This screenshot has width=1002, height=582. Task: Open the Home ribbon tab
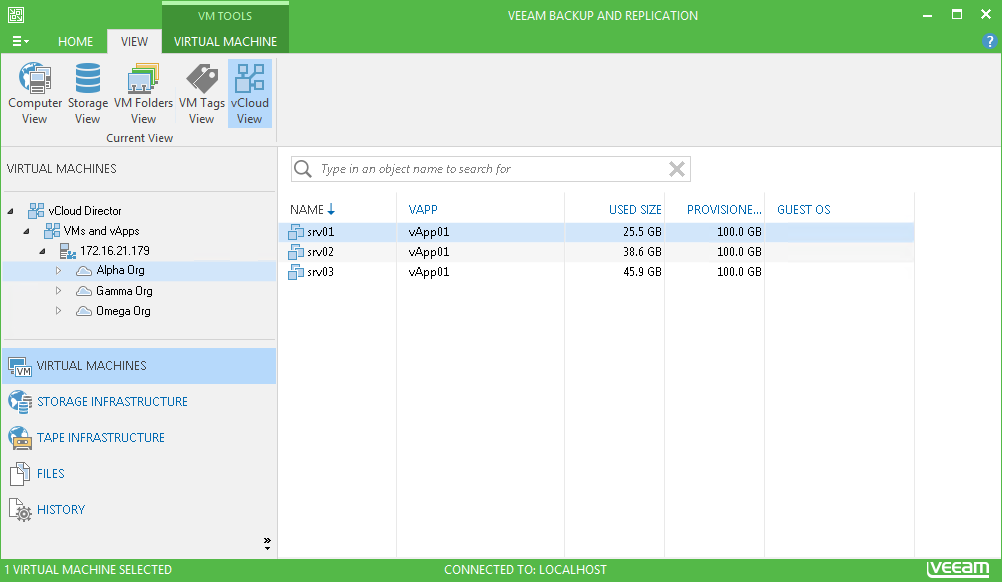(x=75, y=42)
